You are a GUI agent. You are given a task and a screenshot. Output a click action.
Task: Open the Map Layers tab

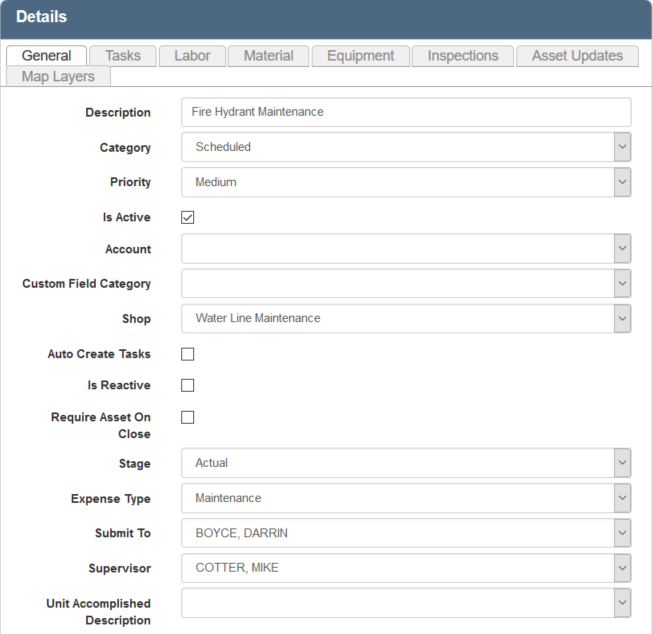[58, 76]
